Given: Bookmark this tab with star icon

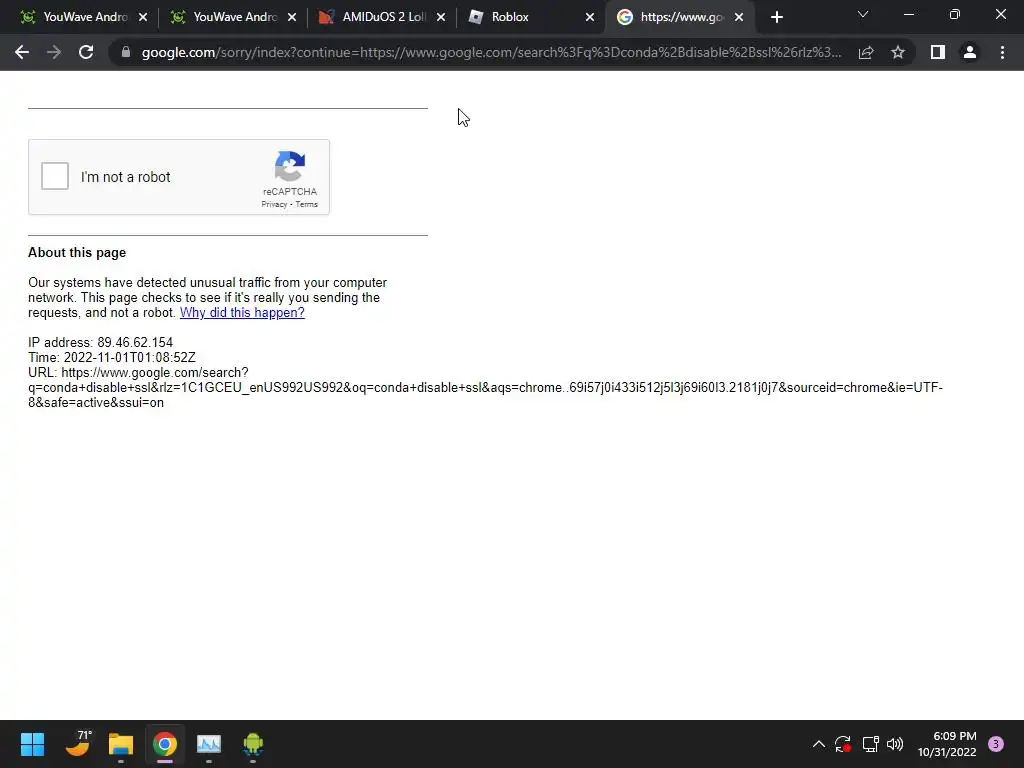Looking at the screenshot, I should tap(898, 52).
